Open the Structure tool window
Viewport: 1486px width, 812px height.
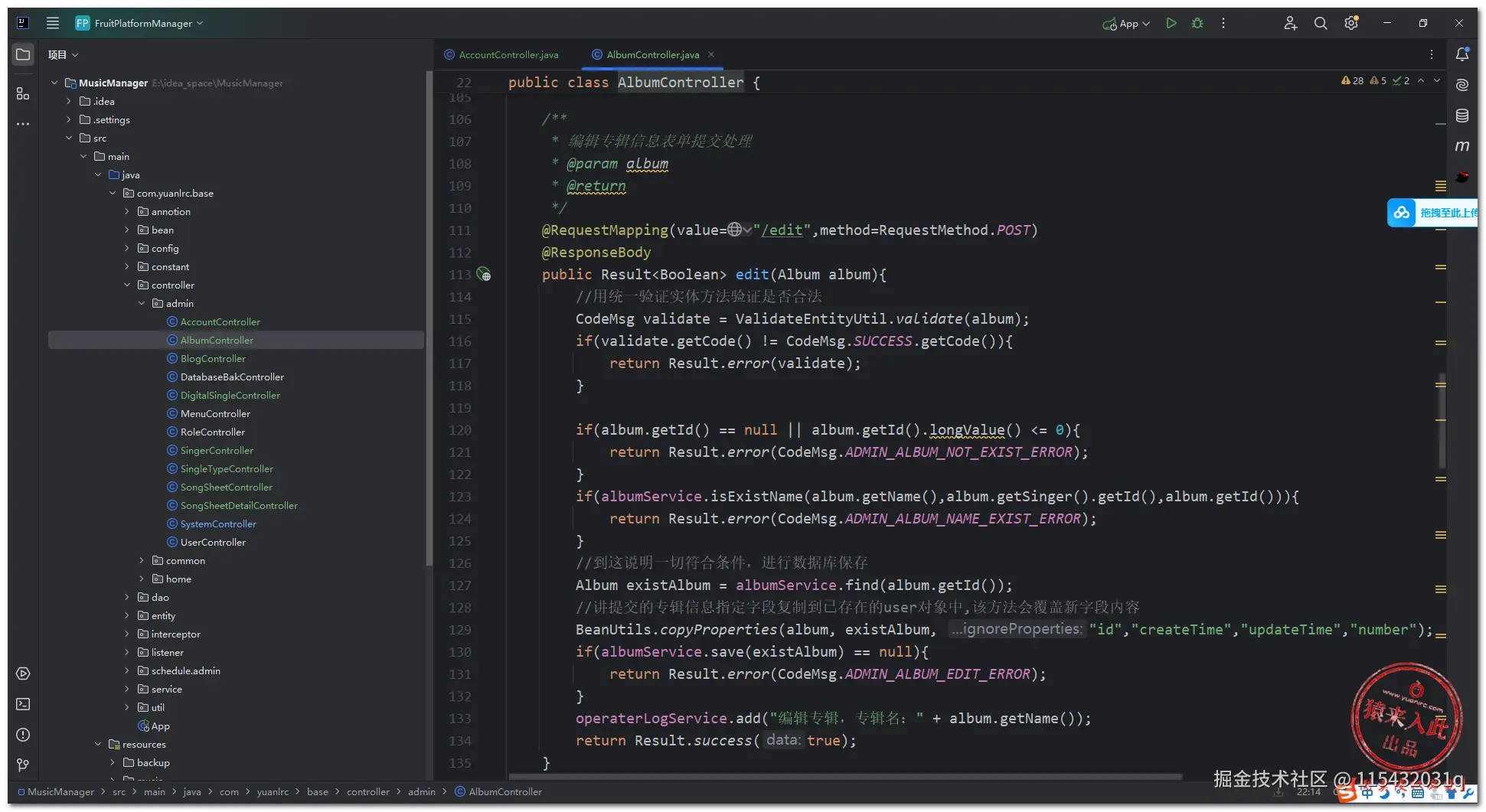pos(23,93)
